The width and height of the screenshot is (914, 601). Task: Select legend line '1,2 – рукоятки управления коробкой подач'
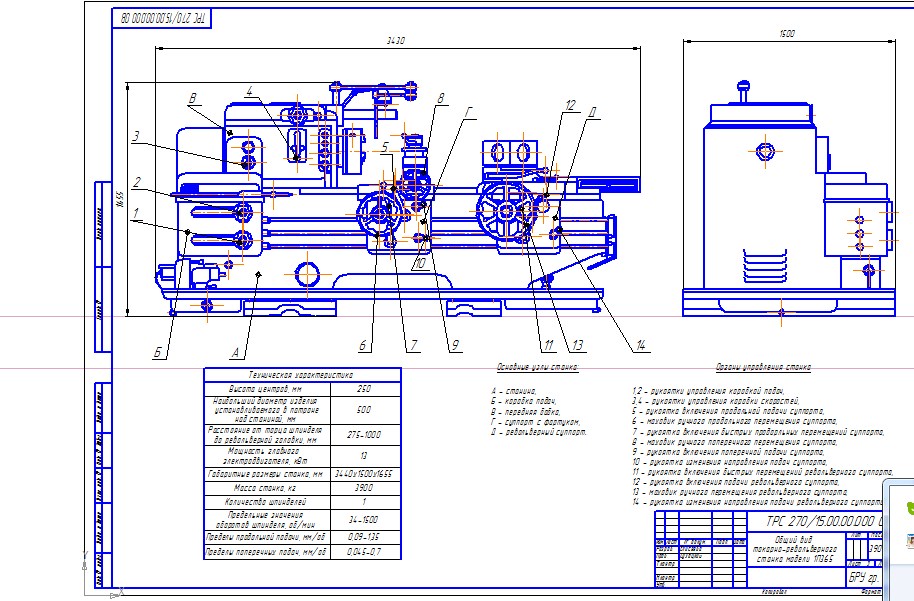coord(708,391)
